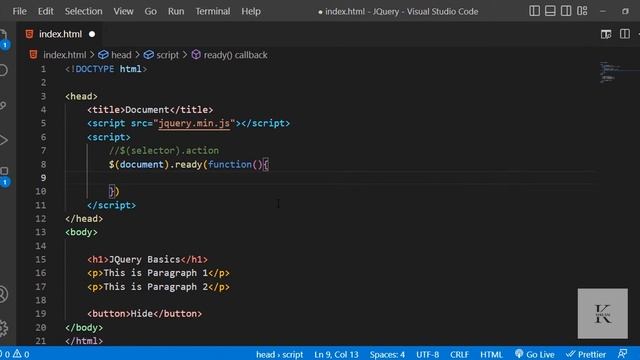Open the Terminal menu

click(x=213, y=11)
